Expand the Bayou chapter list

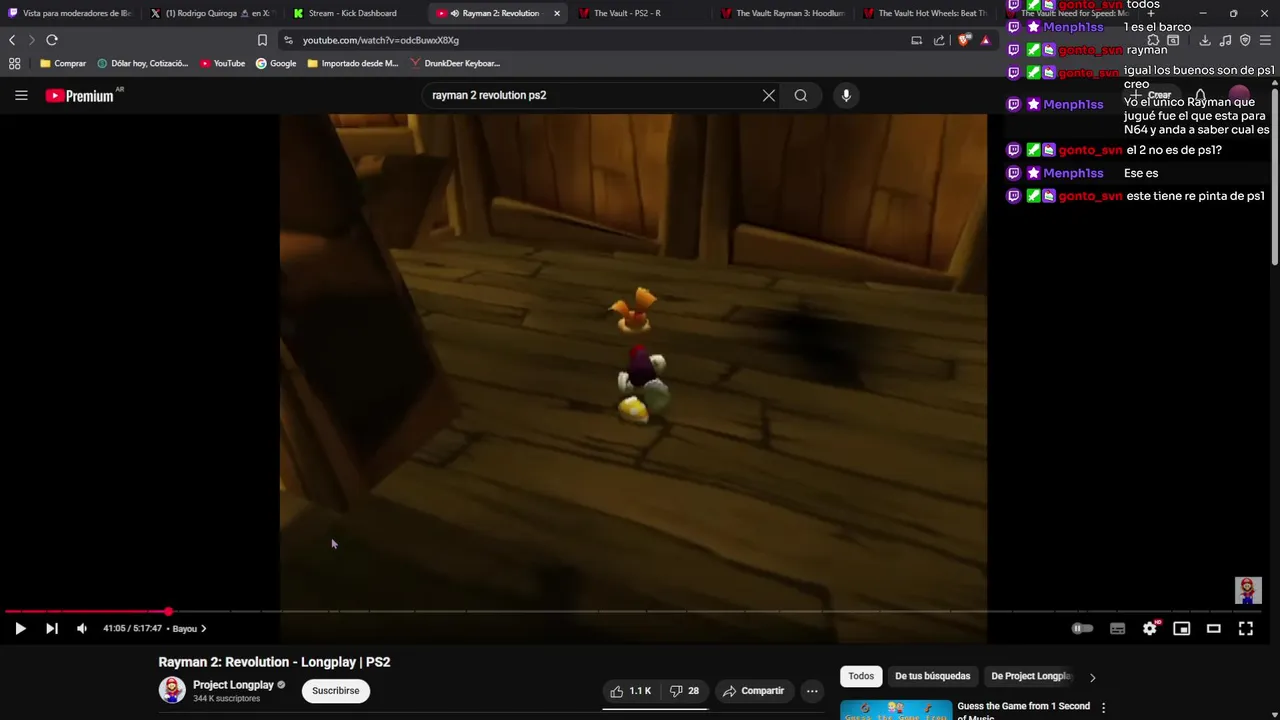point(189,629)
